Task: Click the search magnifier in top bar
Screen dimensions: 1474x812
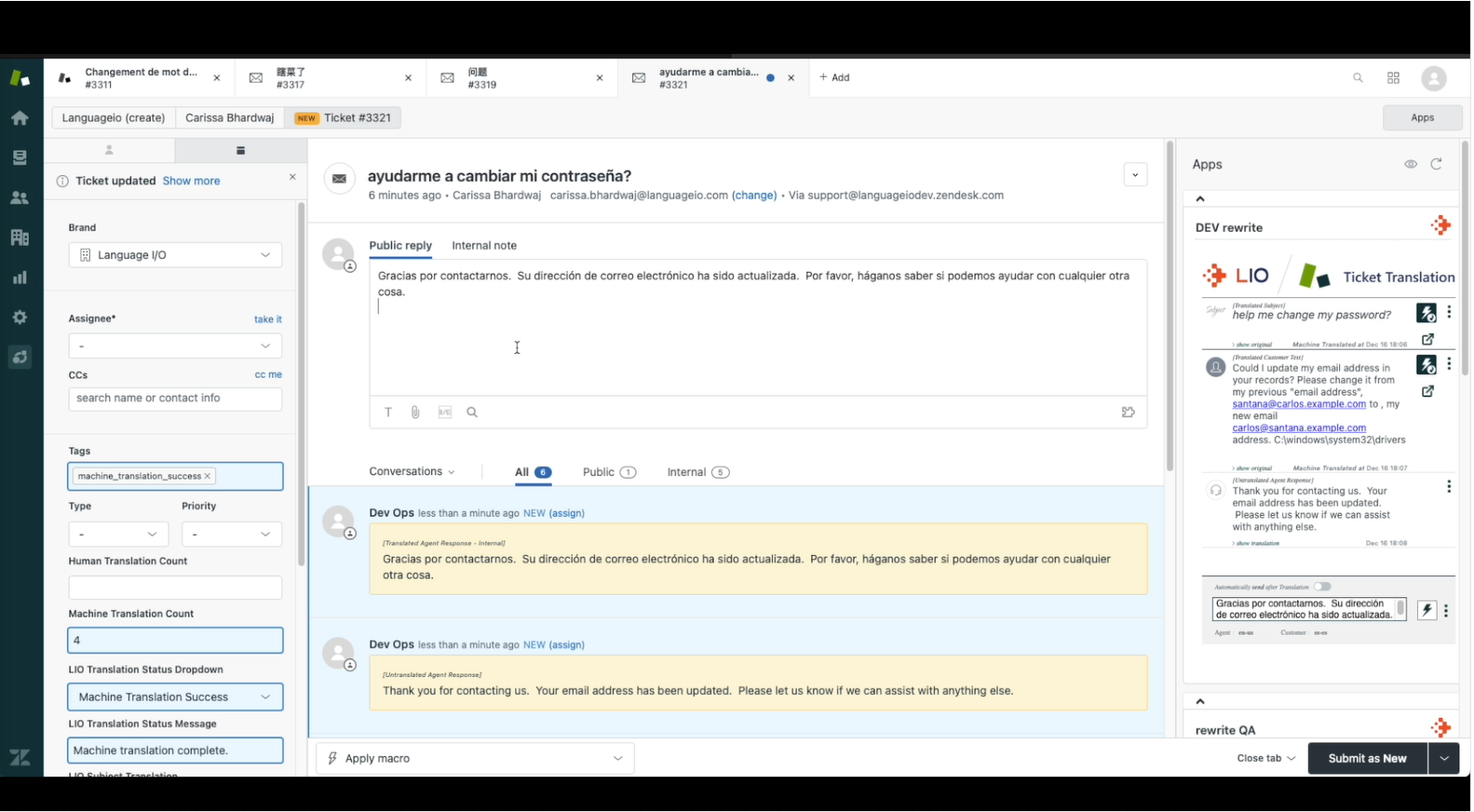Action: click(x=1358, y=78)
